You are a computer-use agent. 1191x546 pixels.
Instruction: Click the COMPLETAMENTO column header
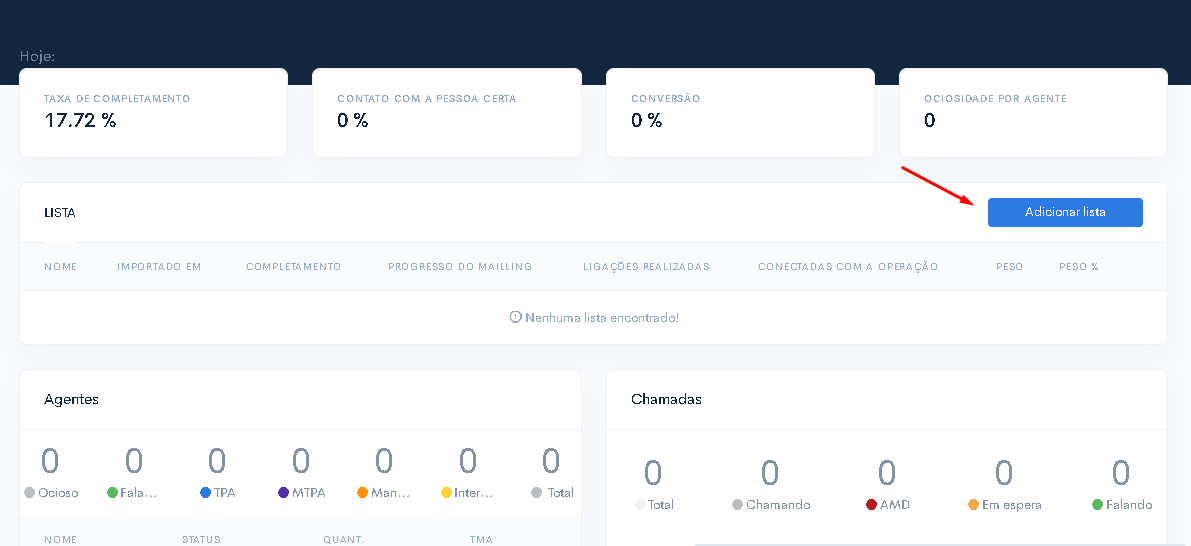coord(294,267)
